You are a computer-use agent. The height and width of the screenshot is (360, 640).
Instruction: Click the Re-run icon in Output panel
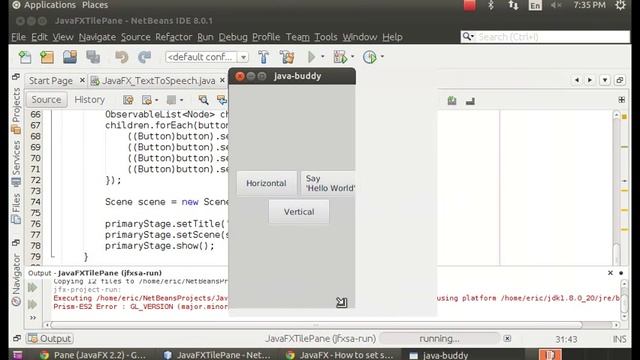(x=33, y=288)
